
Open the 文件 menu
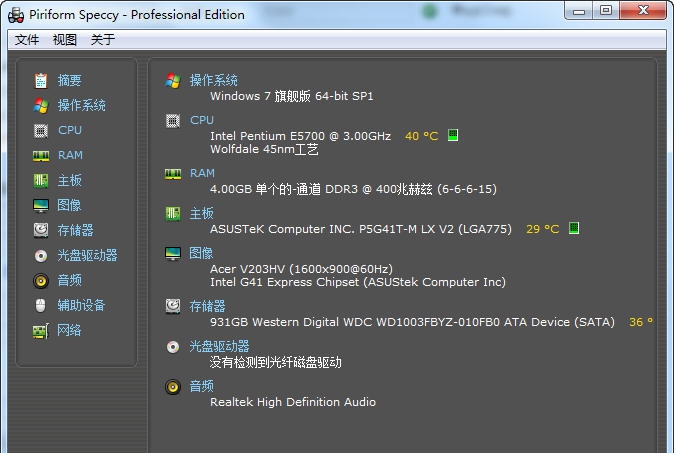pyautogui.click(x=27, y=40)
